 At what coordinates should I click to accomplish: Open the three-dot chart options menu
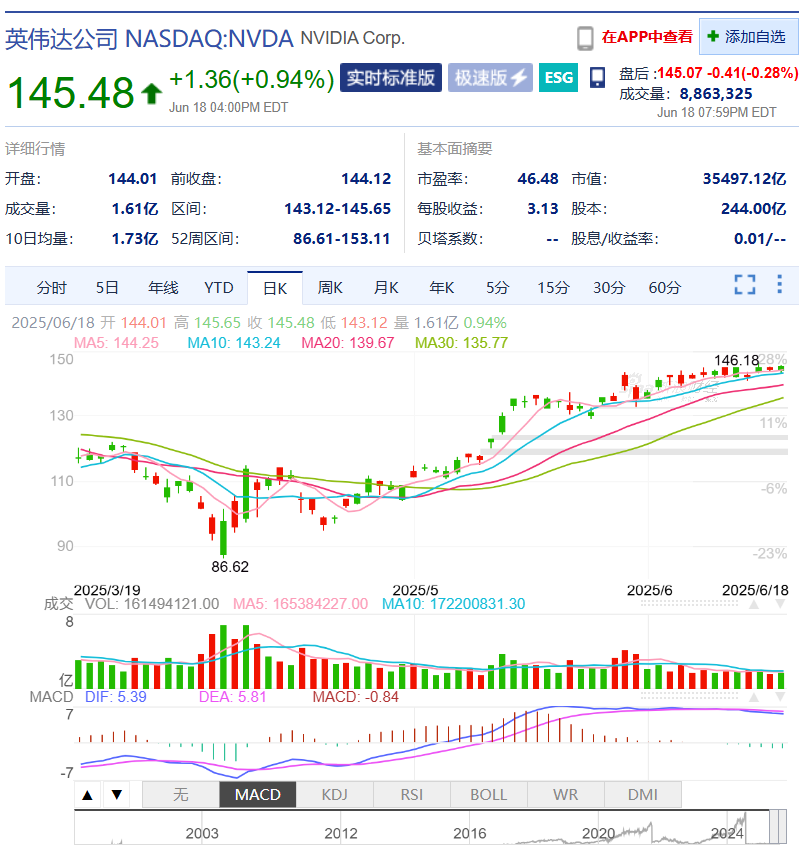tap(779, 284)
